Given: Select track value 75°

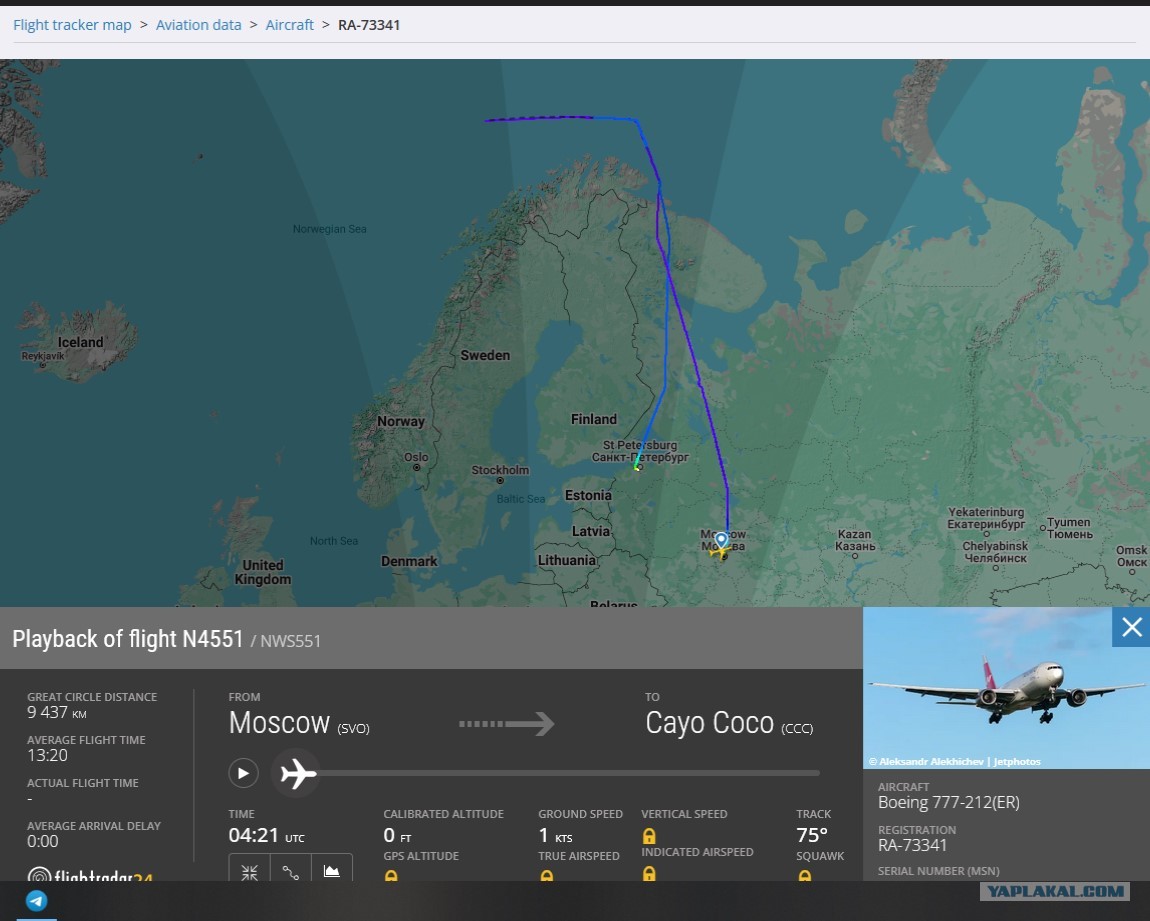Looking at the screenshot, I should tap(812, 835).
